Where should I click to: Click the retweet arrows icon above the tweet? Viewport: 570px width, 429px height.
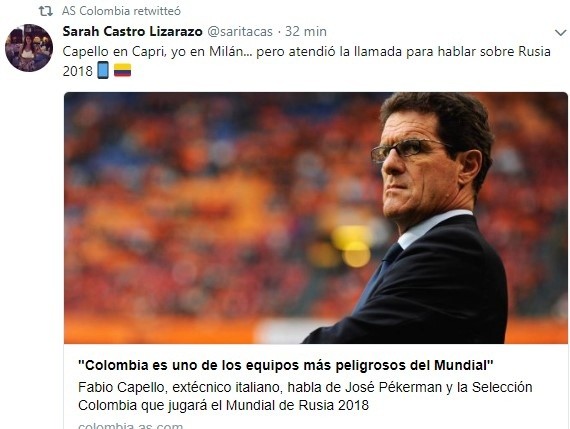click(x=45, y=11)
